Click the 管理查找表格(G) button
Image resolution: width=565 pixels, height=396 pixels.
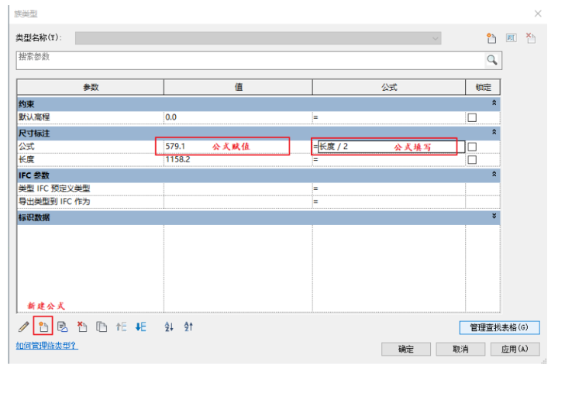pyautogui.click(x=499, y=328)
